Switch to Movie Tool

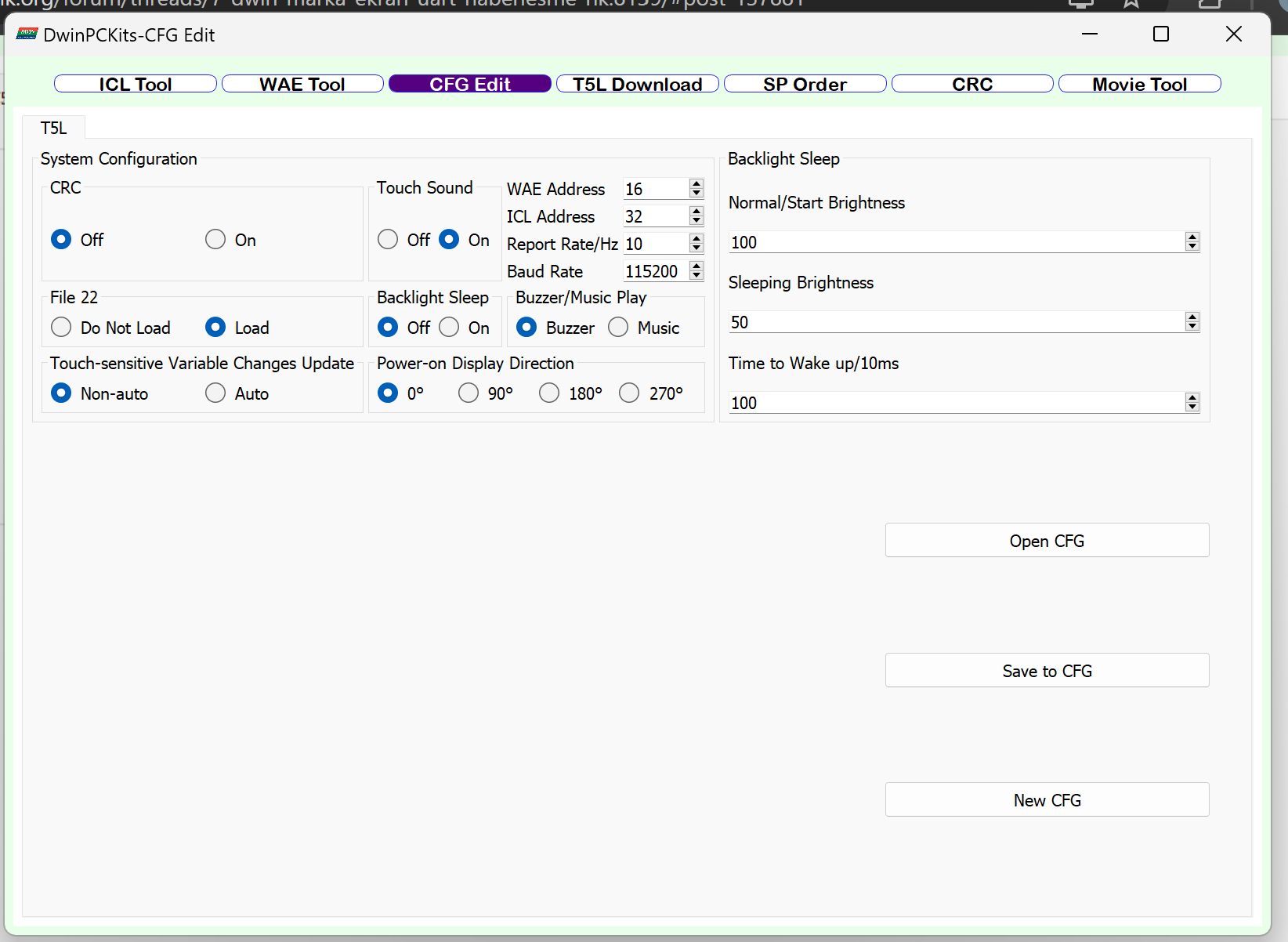pos(1140,84)
